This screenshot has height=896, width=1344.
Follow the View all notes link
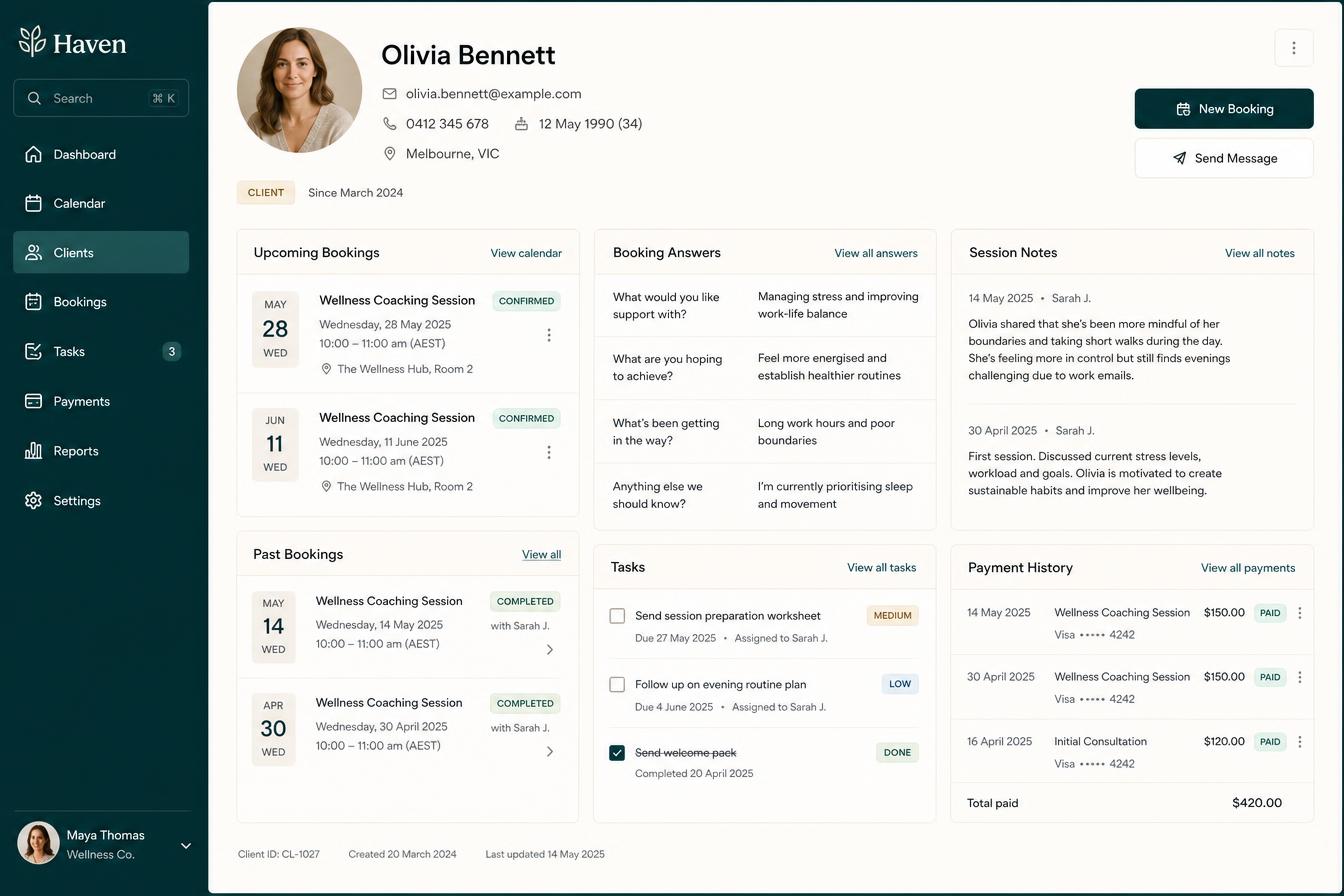click(x=1260, y=253)
